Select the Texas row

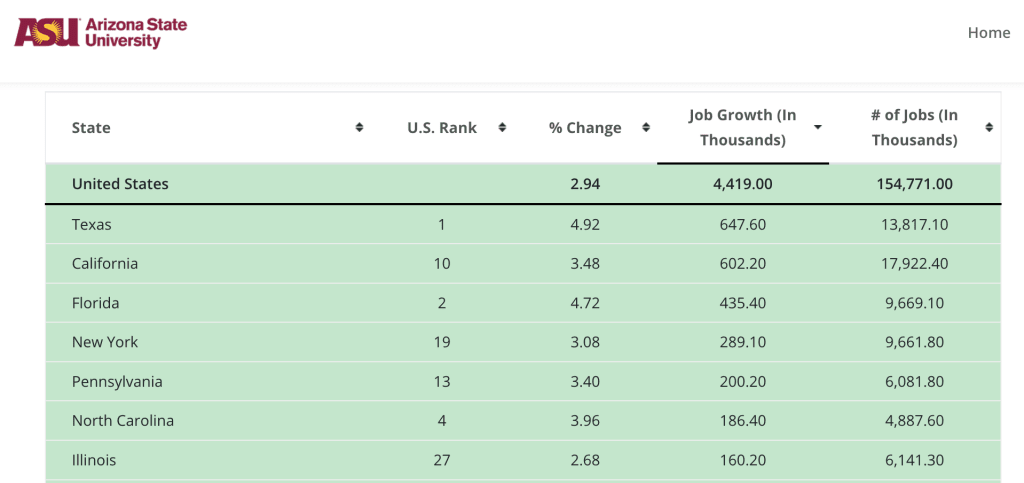[x=523, y=225]
